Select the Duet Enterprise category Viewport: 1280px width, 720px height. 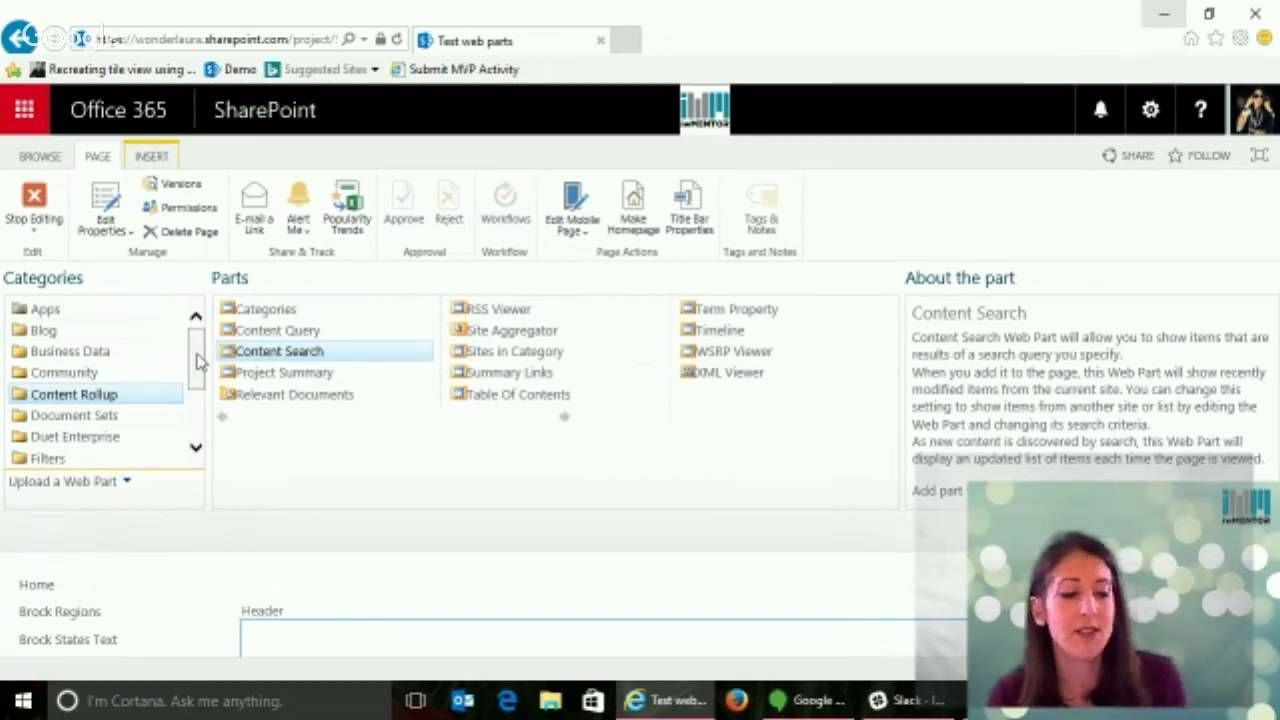75,437
